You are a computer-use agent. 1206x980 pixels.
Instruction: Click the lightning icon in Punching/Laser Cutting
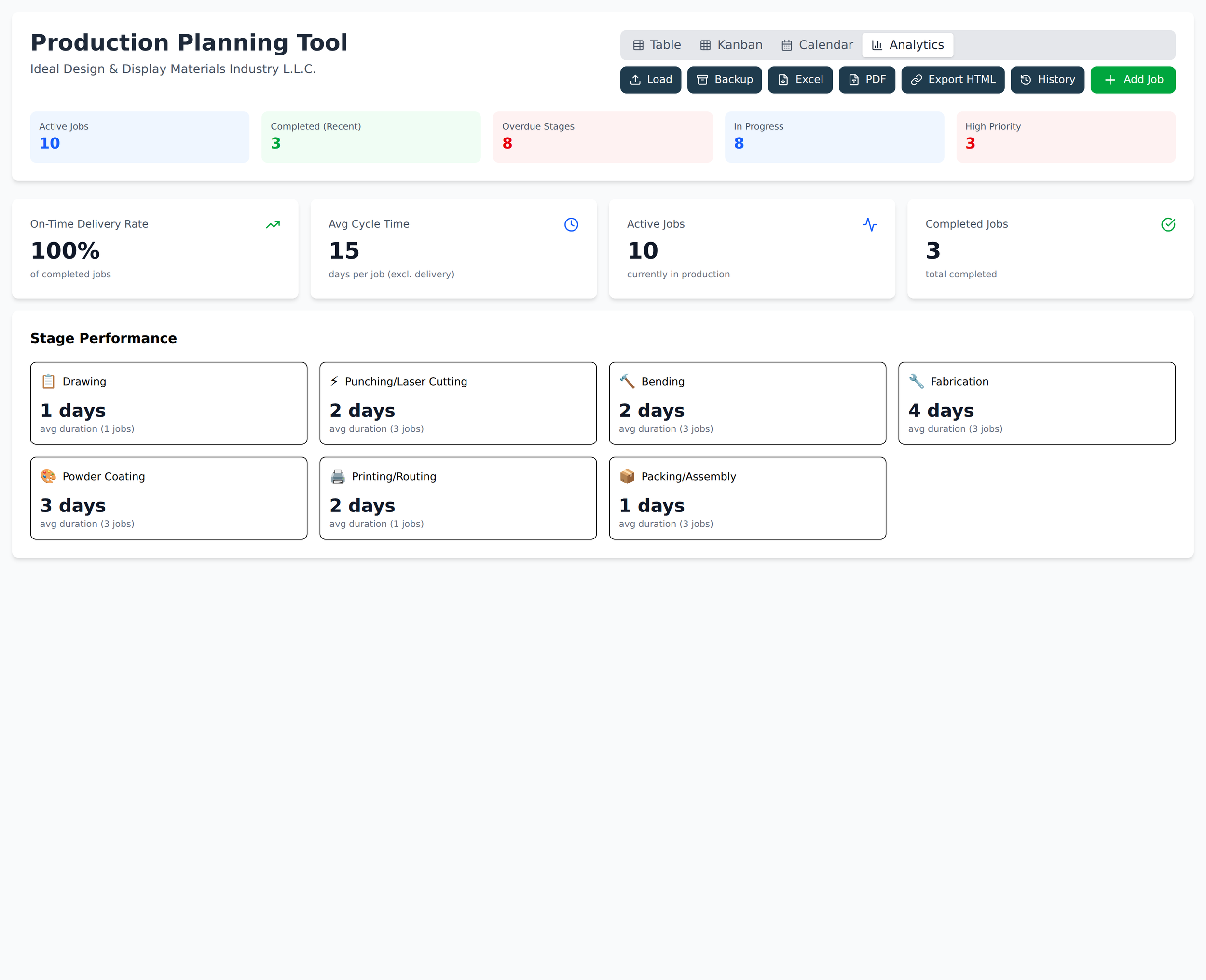pos(334,382)
